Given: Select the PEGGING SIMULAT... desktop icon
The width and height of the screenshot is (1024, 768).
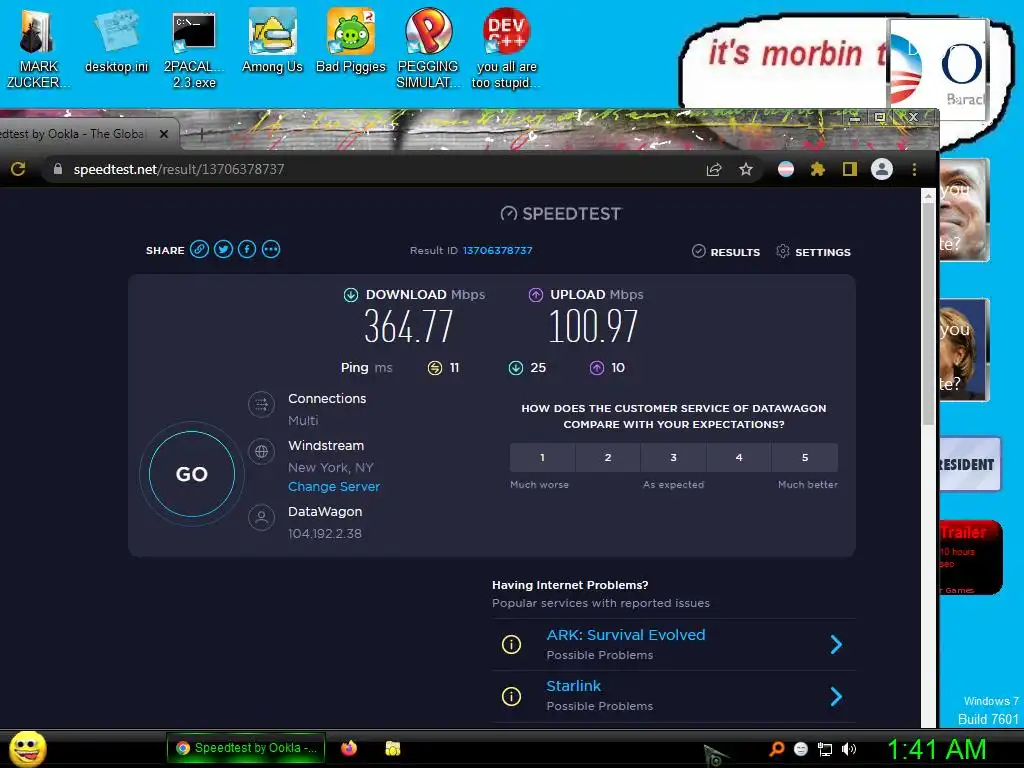Looking at the screenshot, I should coord(428,50).
